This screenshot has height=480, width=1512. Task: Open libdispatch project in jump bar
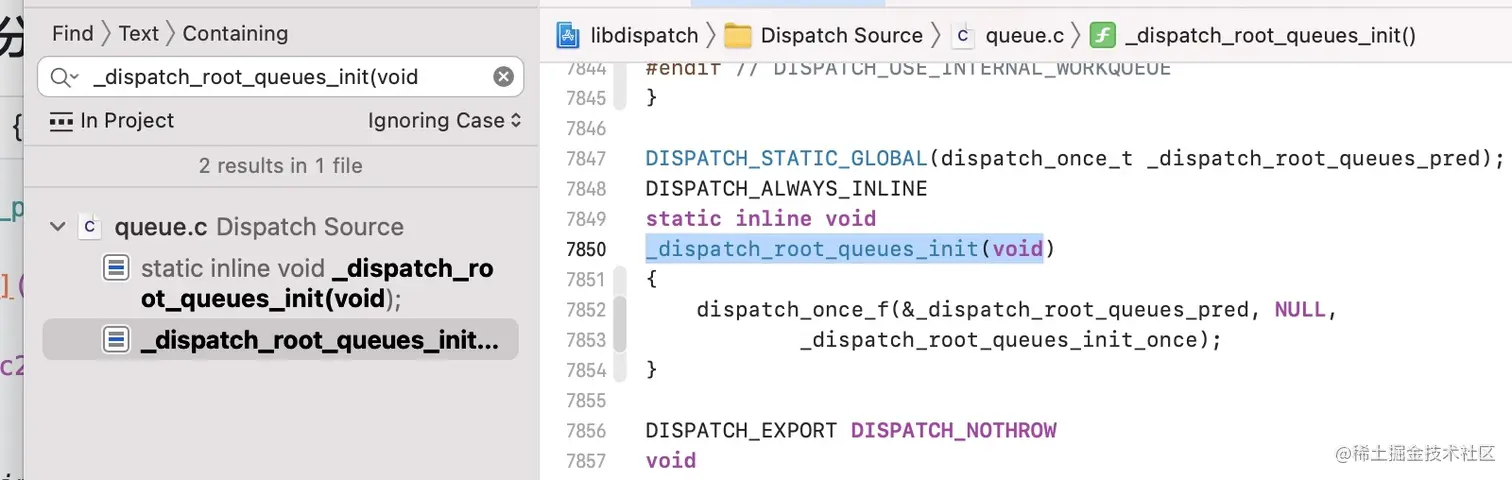643,35
